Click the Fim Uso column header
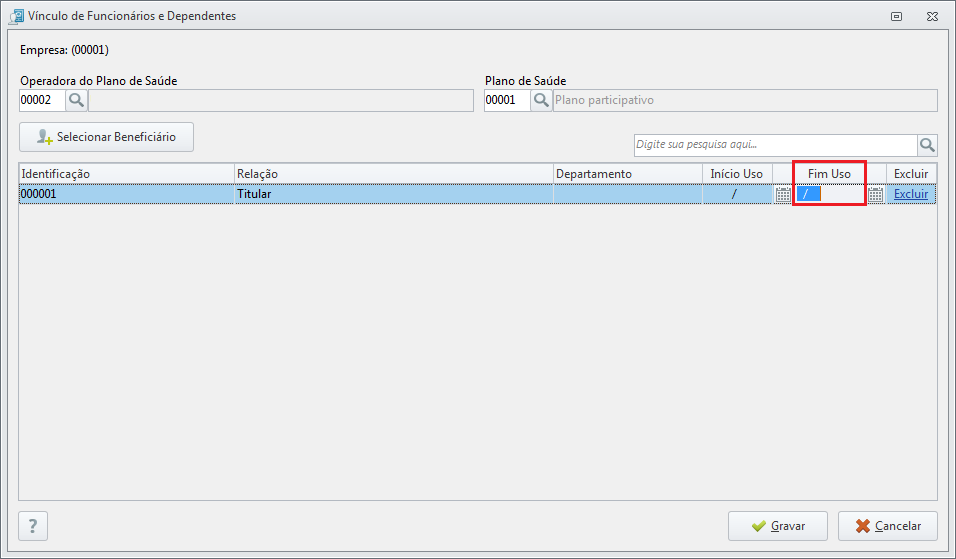Image resolution: width=956 pixels, height=559 pixels. (829, 174)
